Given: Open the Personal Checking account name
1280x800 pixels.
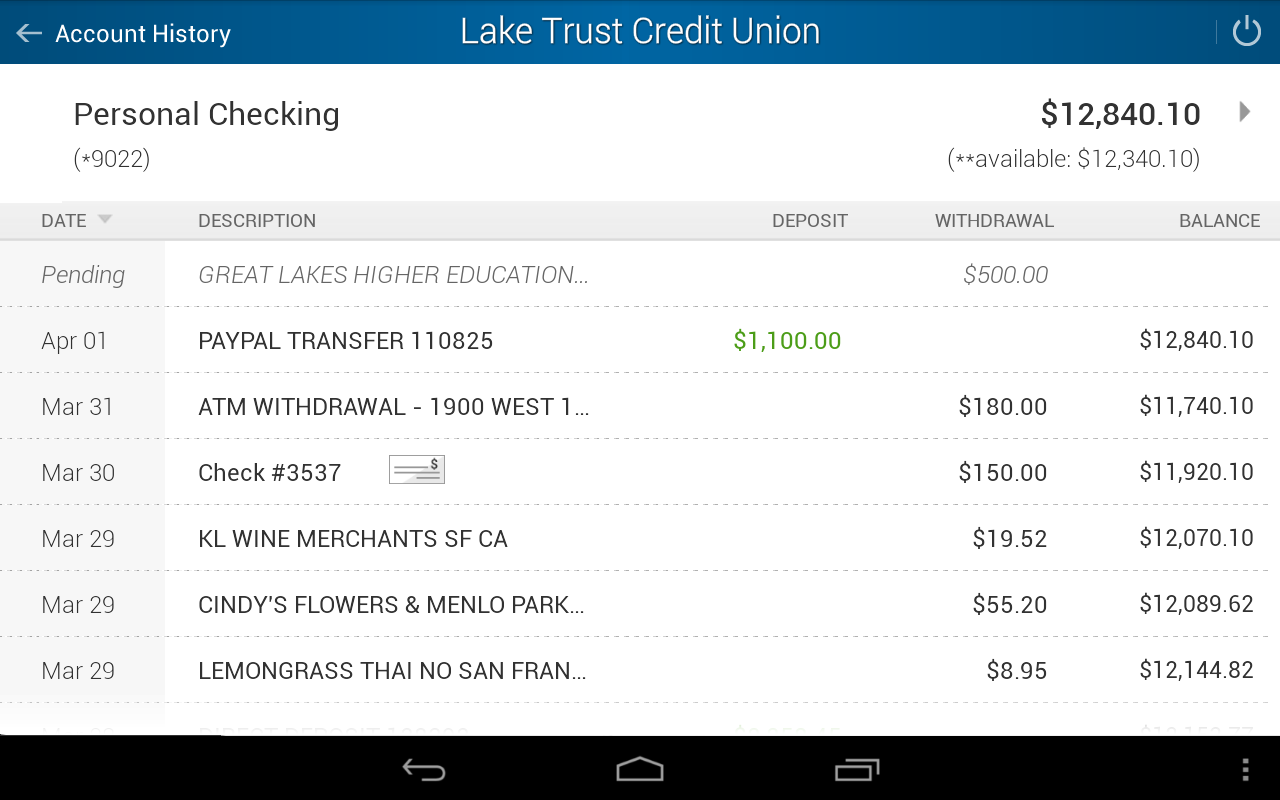Looking at the screenshot, I should coord(206,114).
